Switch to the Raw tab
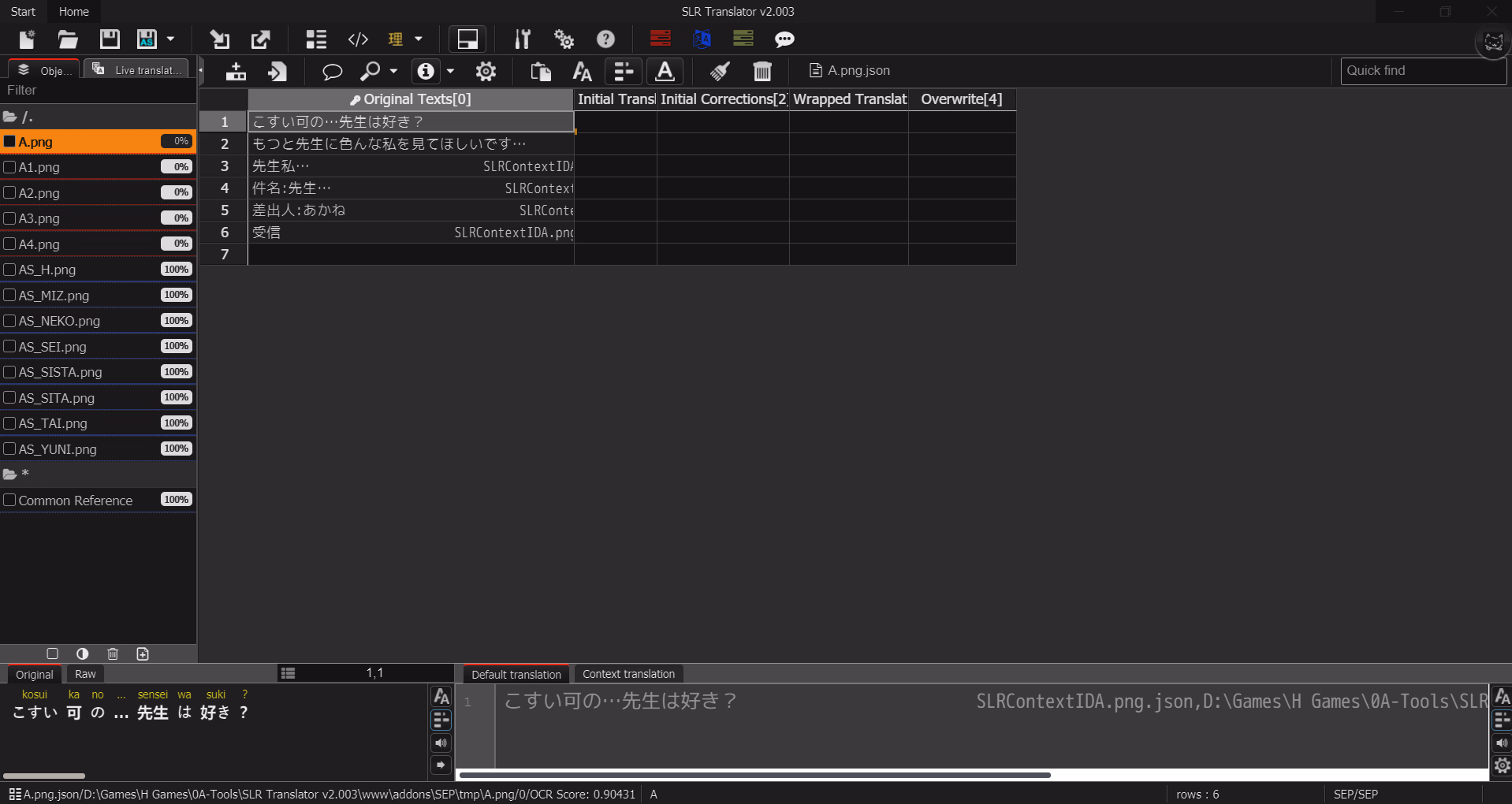The height and width of the screenshot is (804, 1512). 85,674
